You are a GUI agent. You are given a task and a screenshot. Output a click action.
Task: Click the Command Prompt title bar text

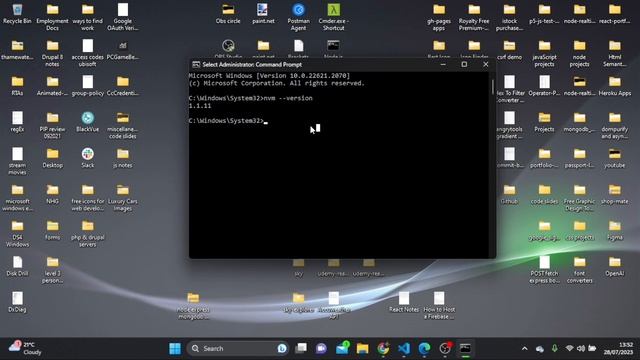252,64
